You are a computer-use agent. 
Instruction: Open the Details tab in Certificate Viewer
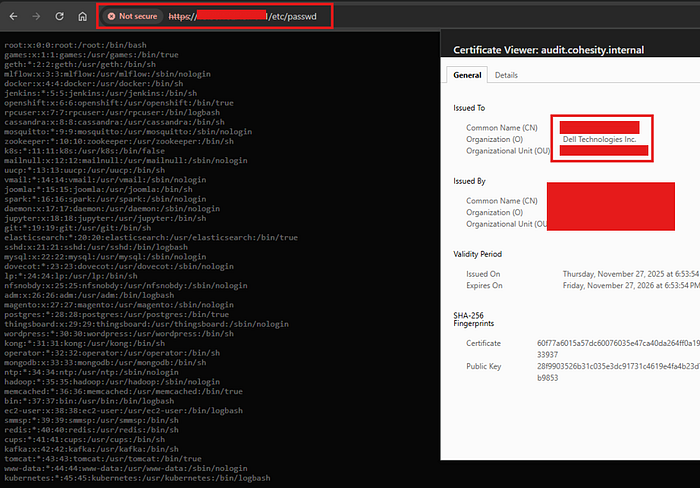[x=506, y=75]
